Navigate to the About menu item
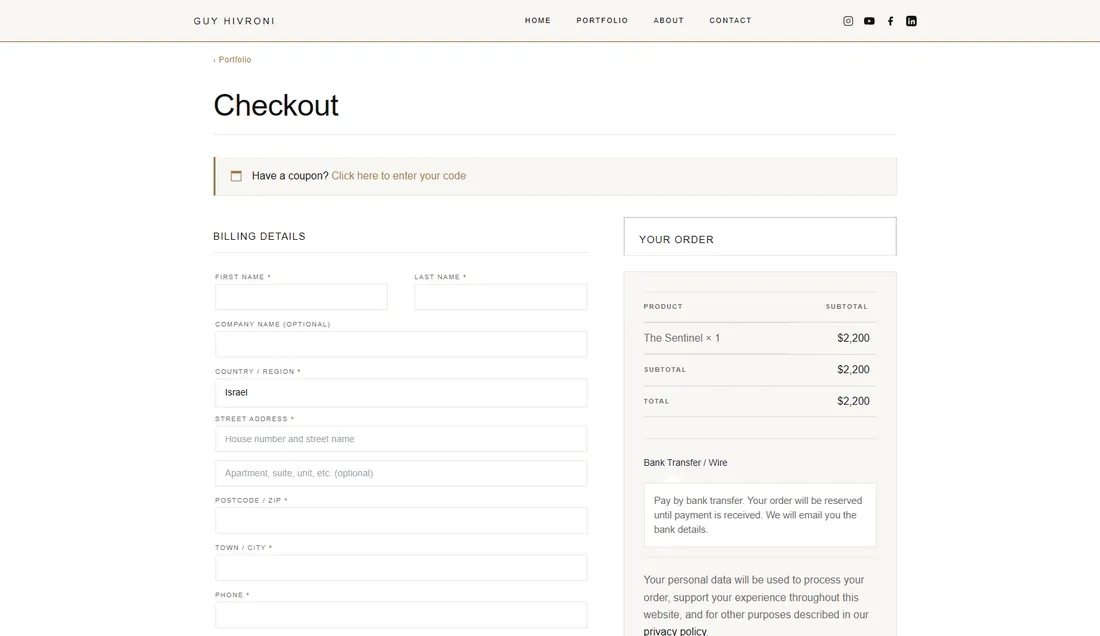 coord(669,20)
